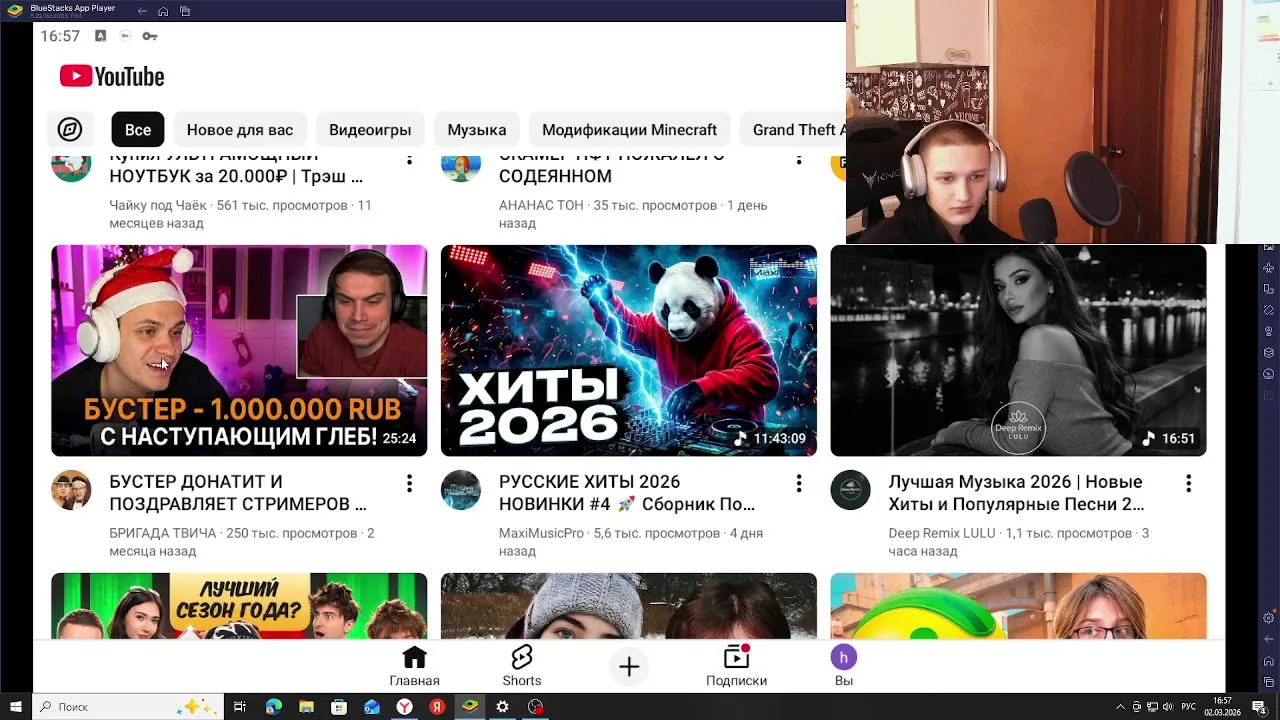Tap the plus create button

click(629, 667)
